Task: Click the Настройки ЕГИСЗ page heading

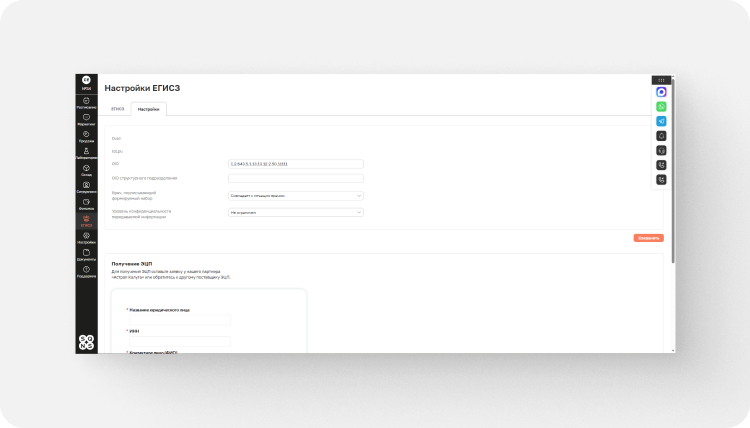Action: [x=142, y=88]
